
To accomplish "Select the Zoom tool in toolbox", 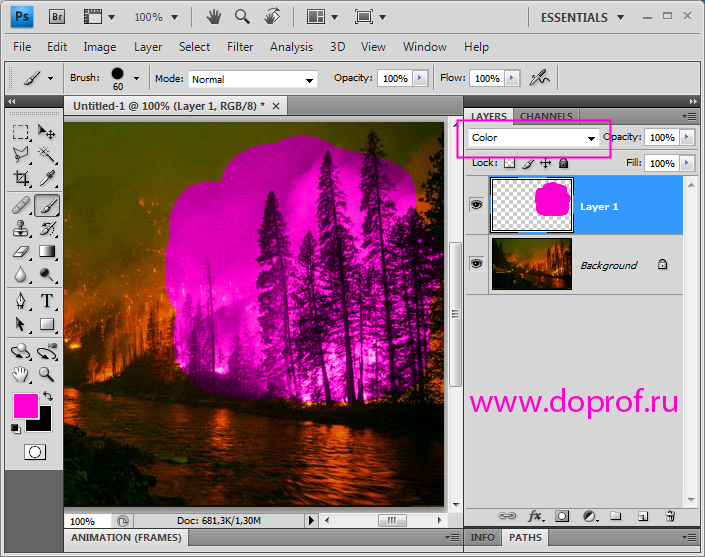I will 47,374.
